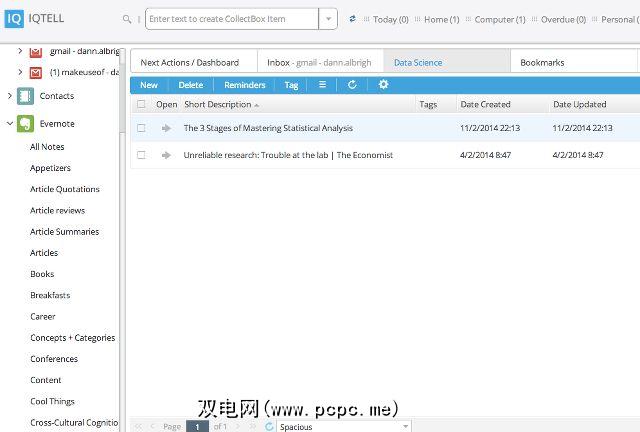Open the list menu icon in toolbar
Viewport: 640px width, 432px height.
coord(322,85)
